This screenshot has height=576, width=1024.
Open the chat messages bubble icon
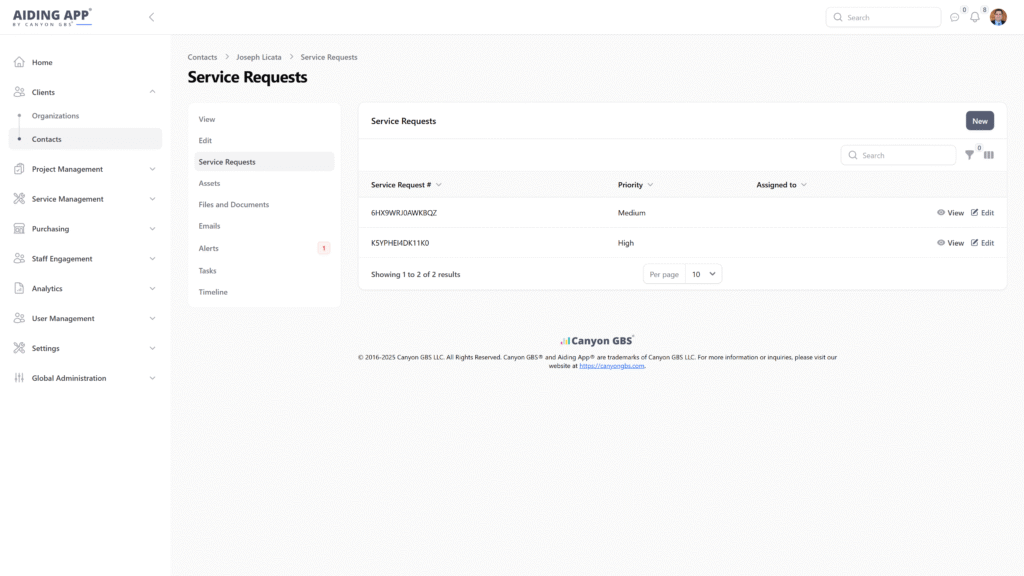[954, 17]
